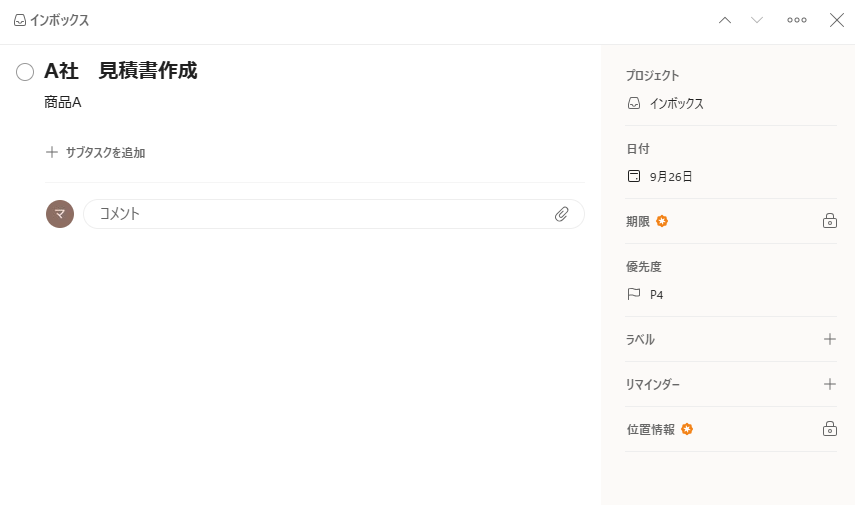
Task: Open the three-dot more options menu
Action: click(797, 20)
